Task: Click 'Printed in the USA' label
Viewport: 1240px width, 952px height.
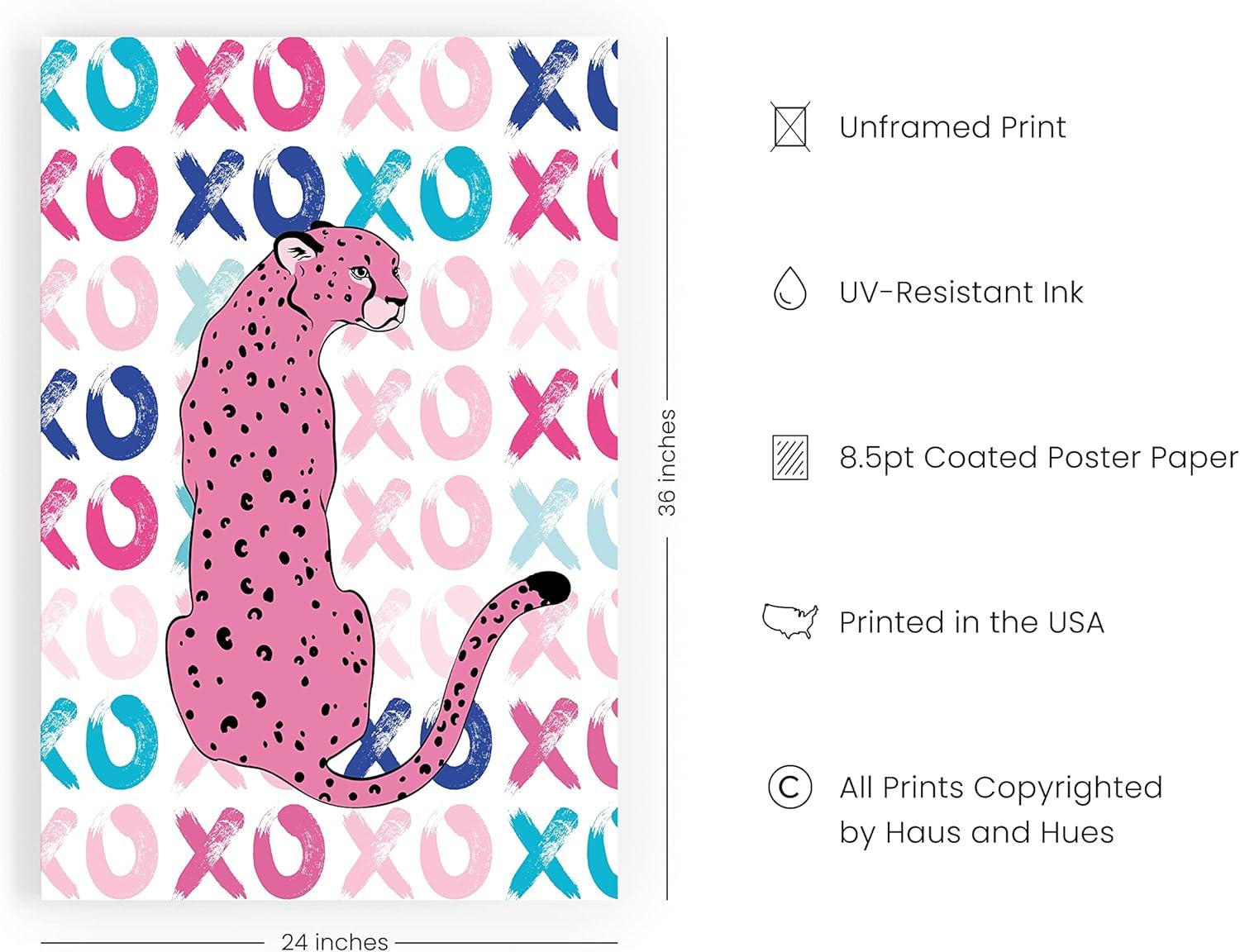Action: (971, 622)
